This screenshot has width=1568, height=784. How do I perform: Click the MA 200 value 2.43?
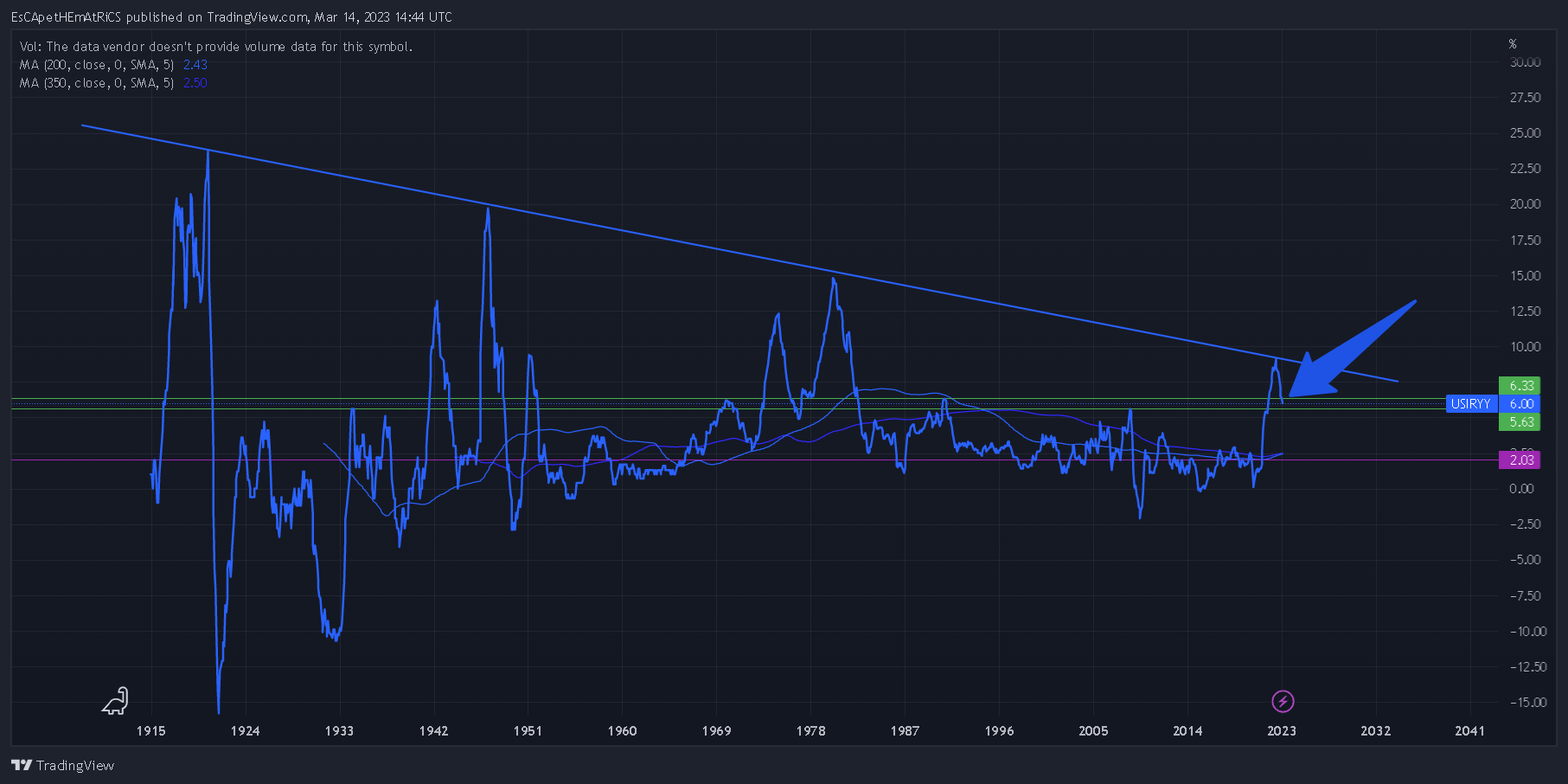pyautogui.click(x=195, y=65)
